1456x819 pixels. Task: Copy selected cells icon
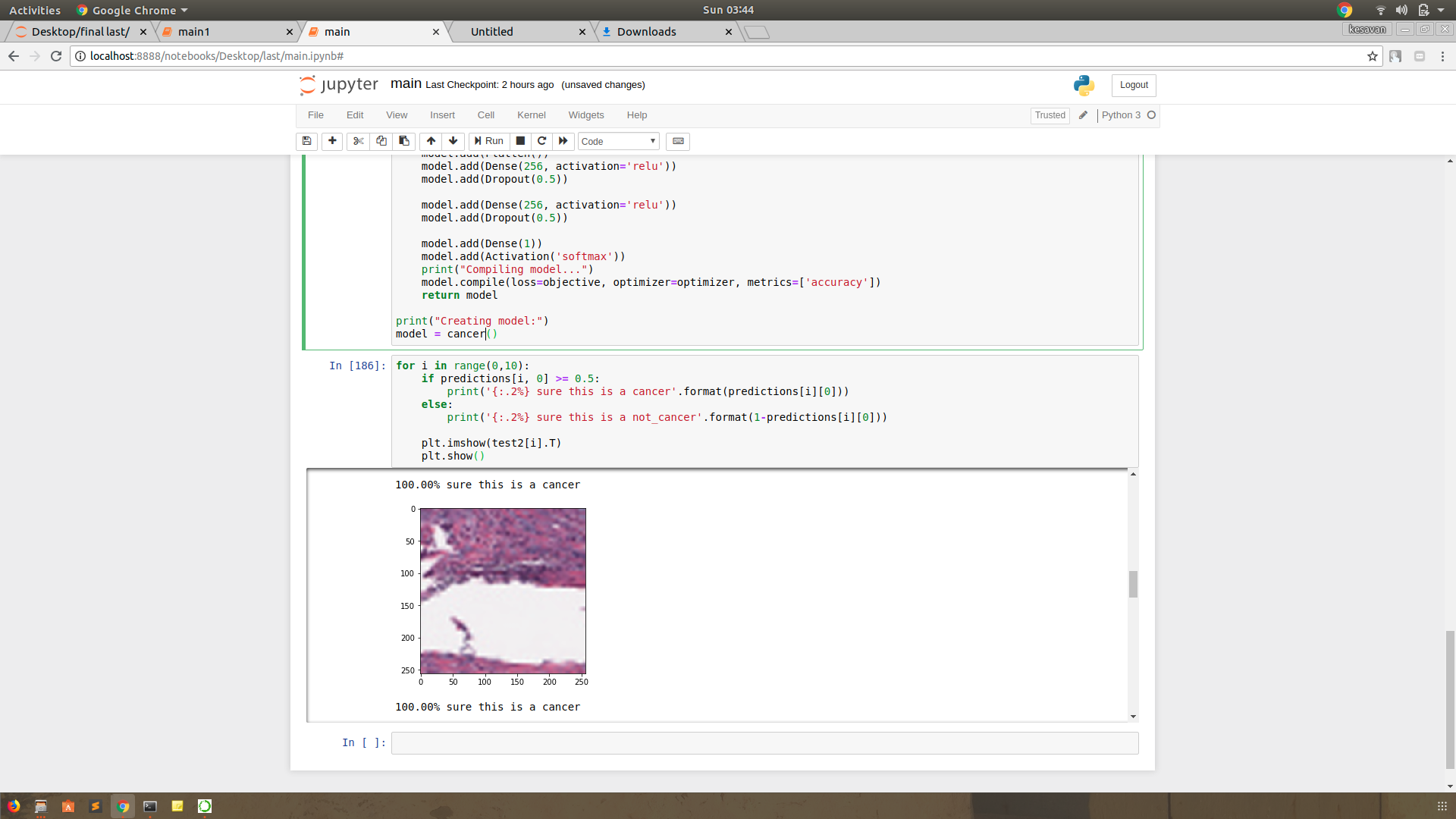coord(381,141)
